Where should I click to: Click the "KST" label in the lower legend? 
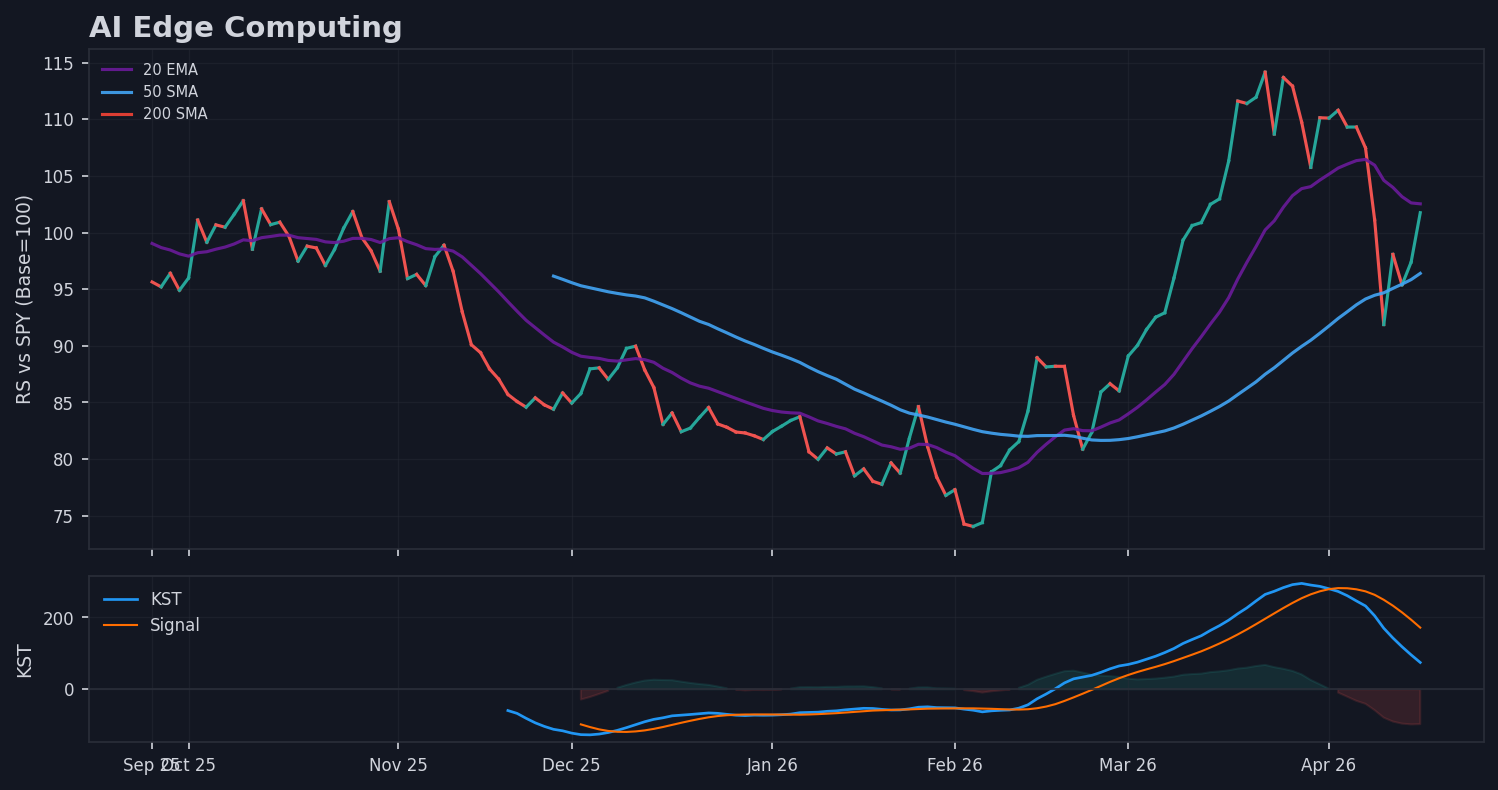(x=166, y=600)
